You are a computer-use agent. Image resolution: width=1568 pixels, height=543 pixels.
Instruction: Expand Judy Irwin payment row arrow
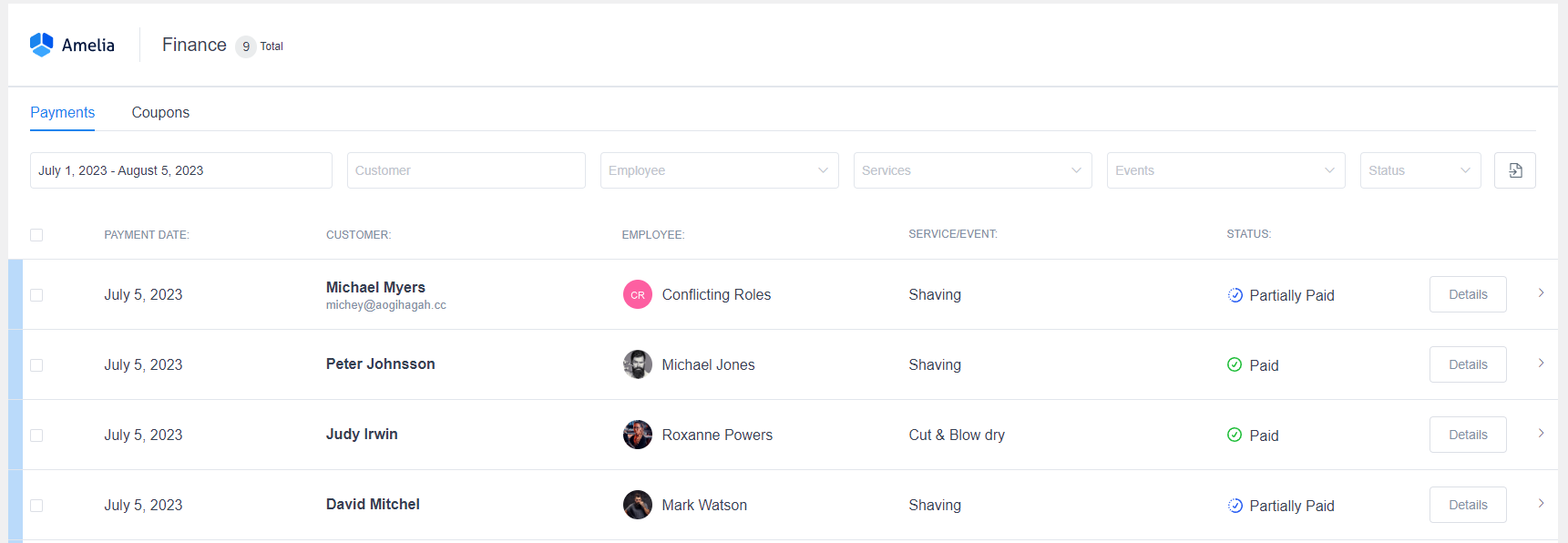click(1541, 434)
